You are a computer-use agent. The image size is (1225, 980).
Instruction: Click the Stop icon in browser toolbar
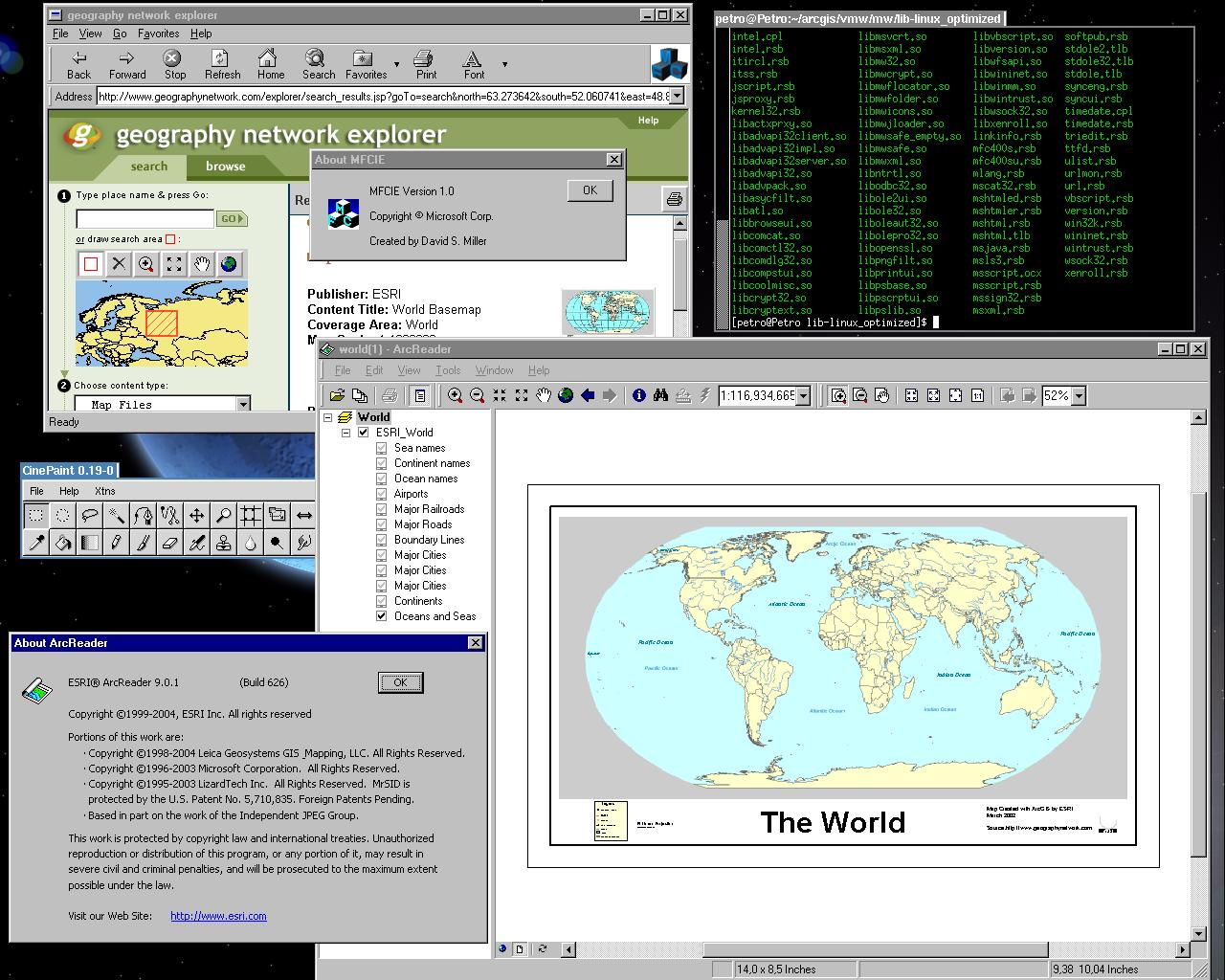pyautogui.click(x=174, y=65)
